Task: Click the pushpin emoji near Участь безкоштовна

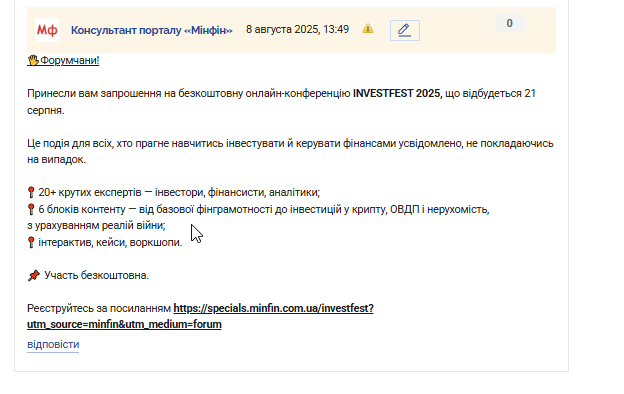Action: coord(34,275)
